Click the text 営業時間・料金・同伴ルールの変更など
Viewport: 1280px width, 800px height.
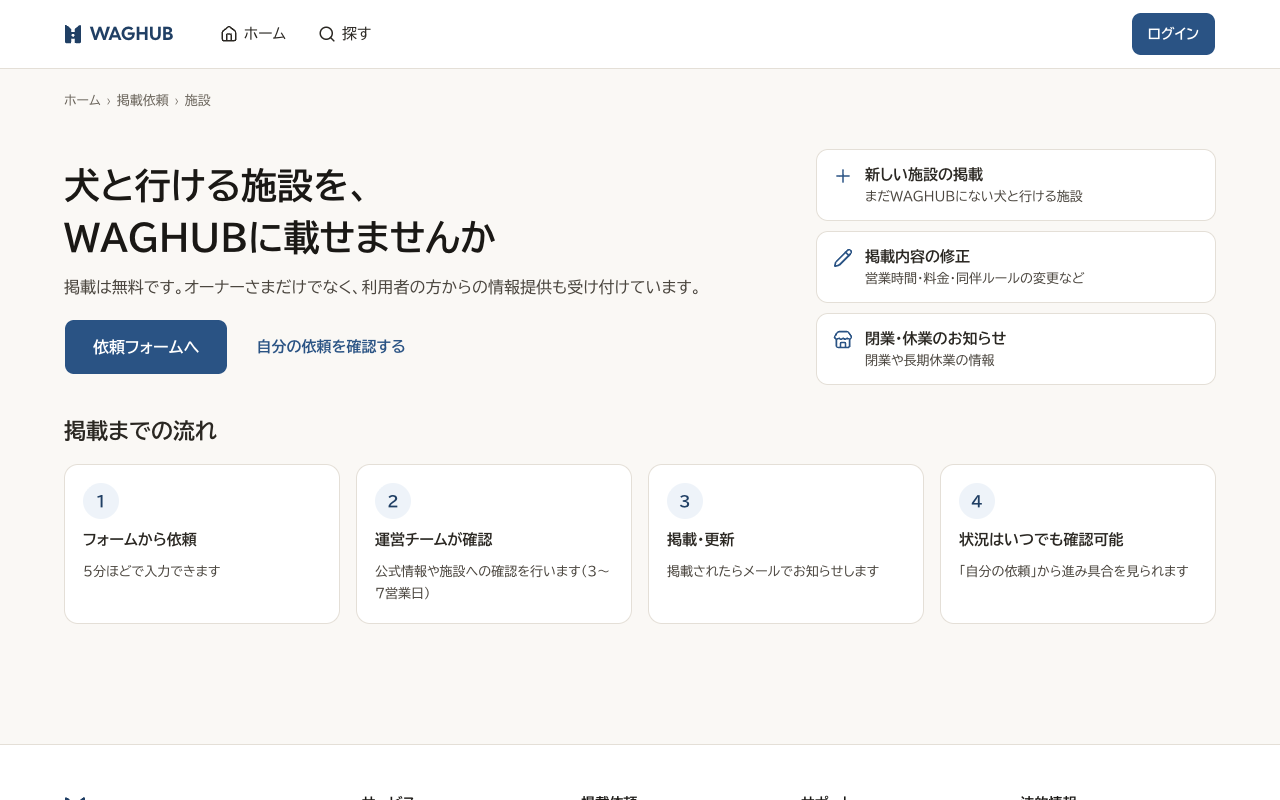pyautogui.click(x=975, y=278)
